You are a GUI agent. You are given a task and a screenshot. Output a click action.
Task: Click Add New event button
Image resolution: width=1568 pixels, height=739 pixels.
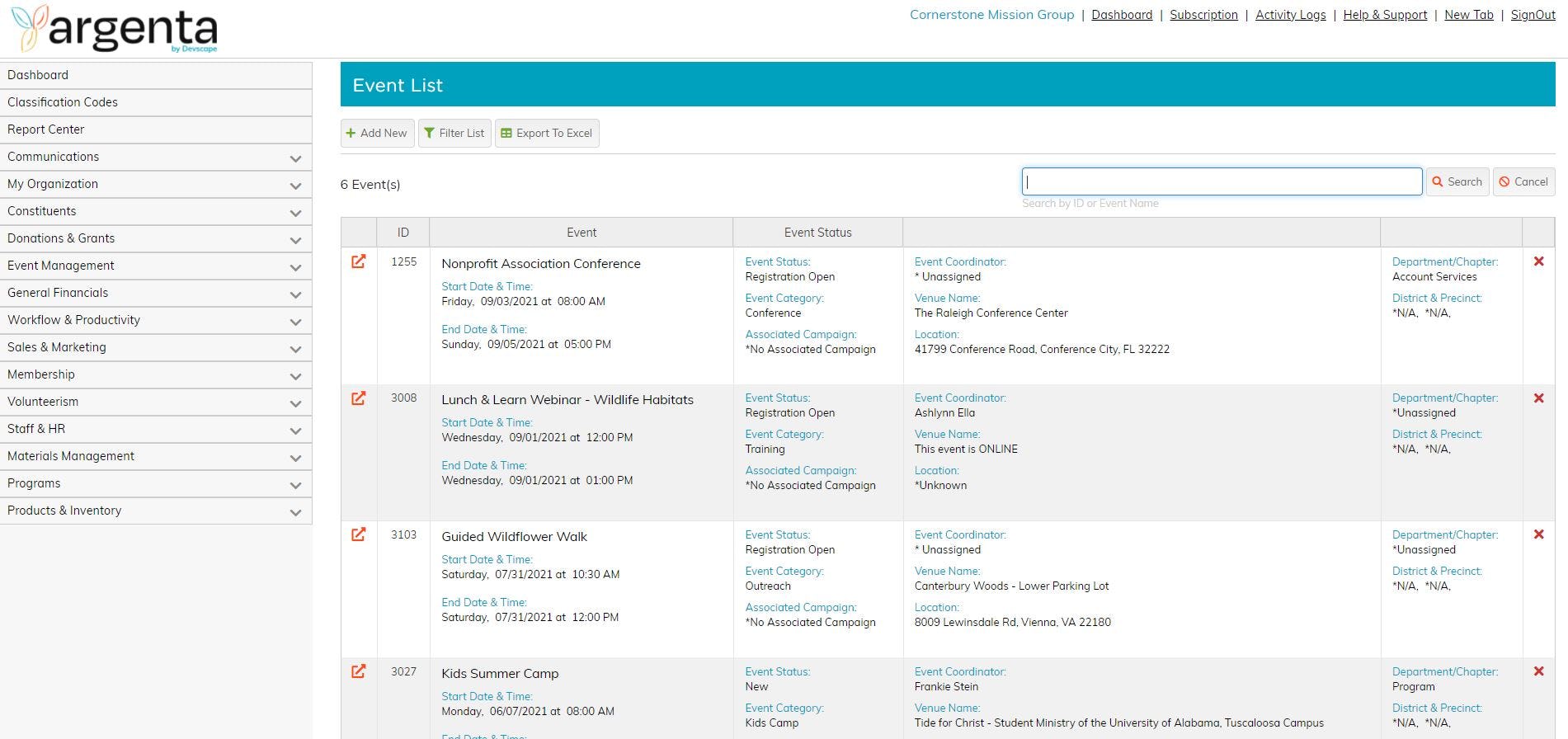coord(378,133)
